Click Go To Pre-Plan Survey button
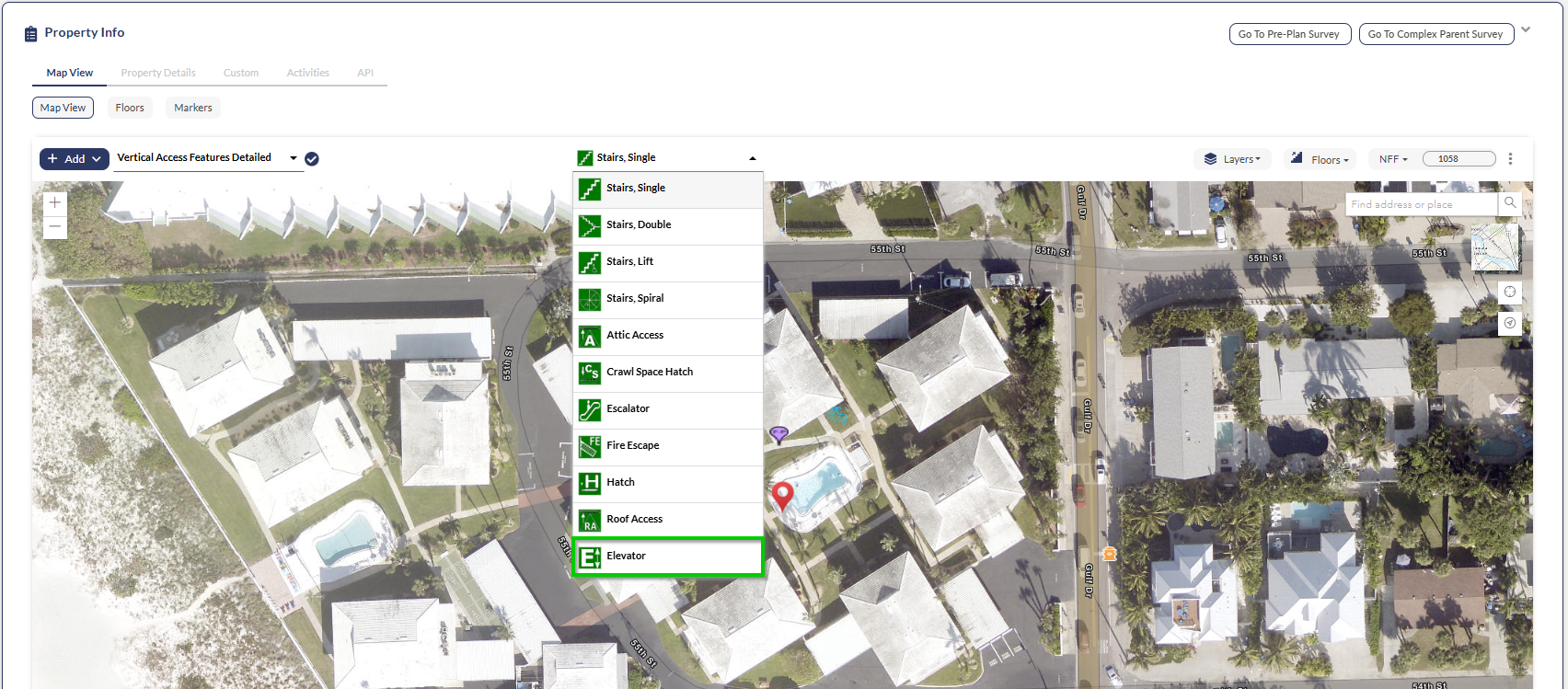1568x689 pixels. pyautogui.click(x=1289, y=34)
